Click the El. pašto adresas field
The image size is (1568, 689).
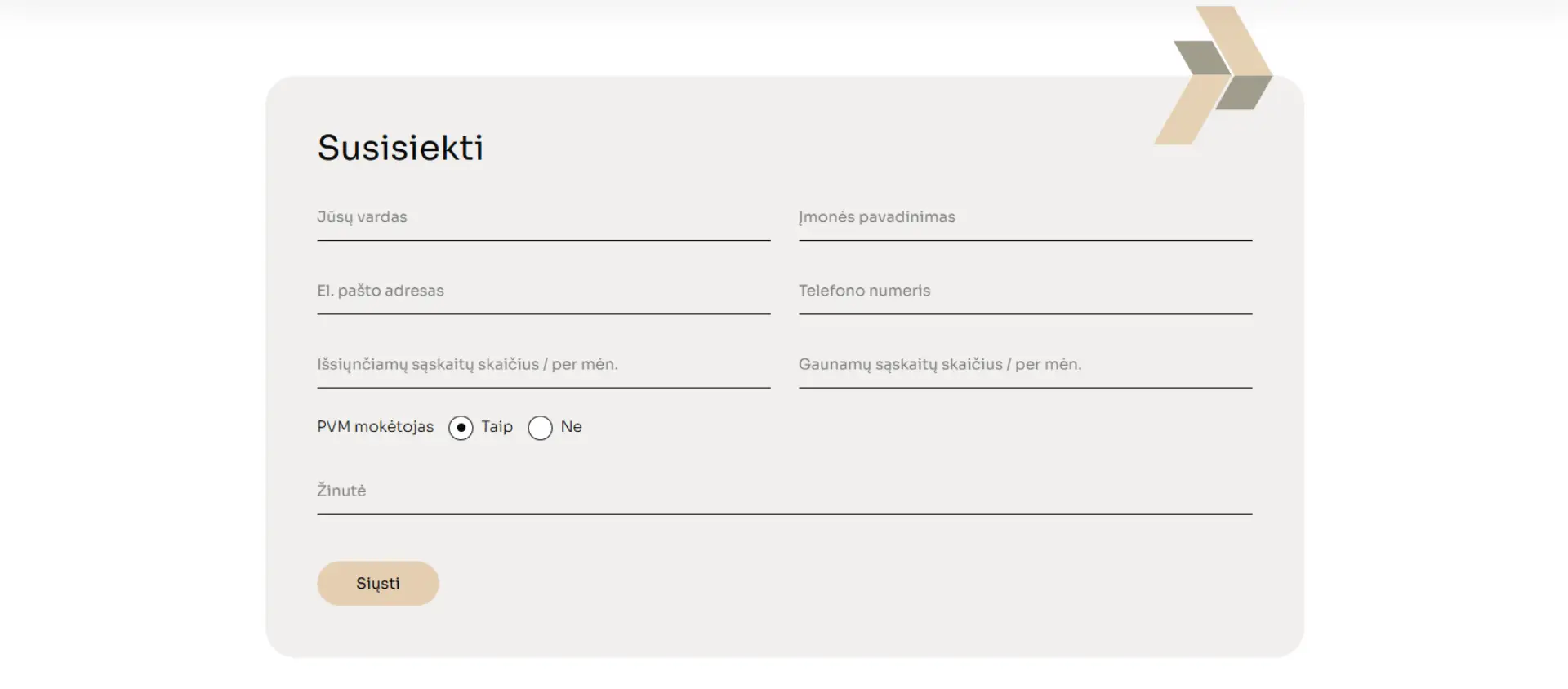pyautogui.click(x=543, y=291)
